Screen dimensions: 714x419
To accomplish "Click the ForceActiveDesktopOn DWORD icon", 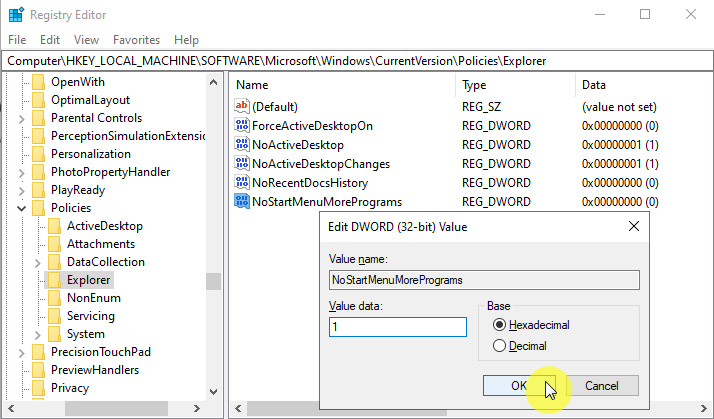I will point(241,126).
